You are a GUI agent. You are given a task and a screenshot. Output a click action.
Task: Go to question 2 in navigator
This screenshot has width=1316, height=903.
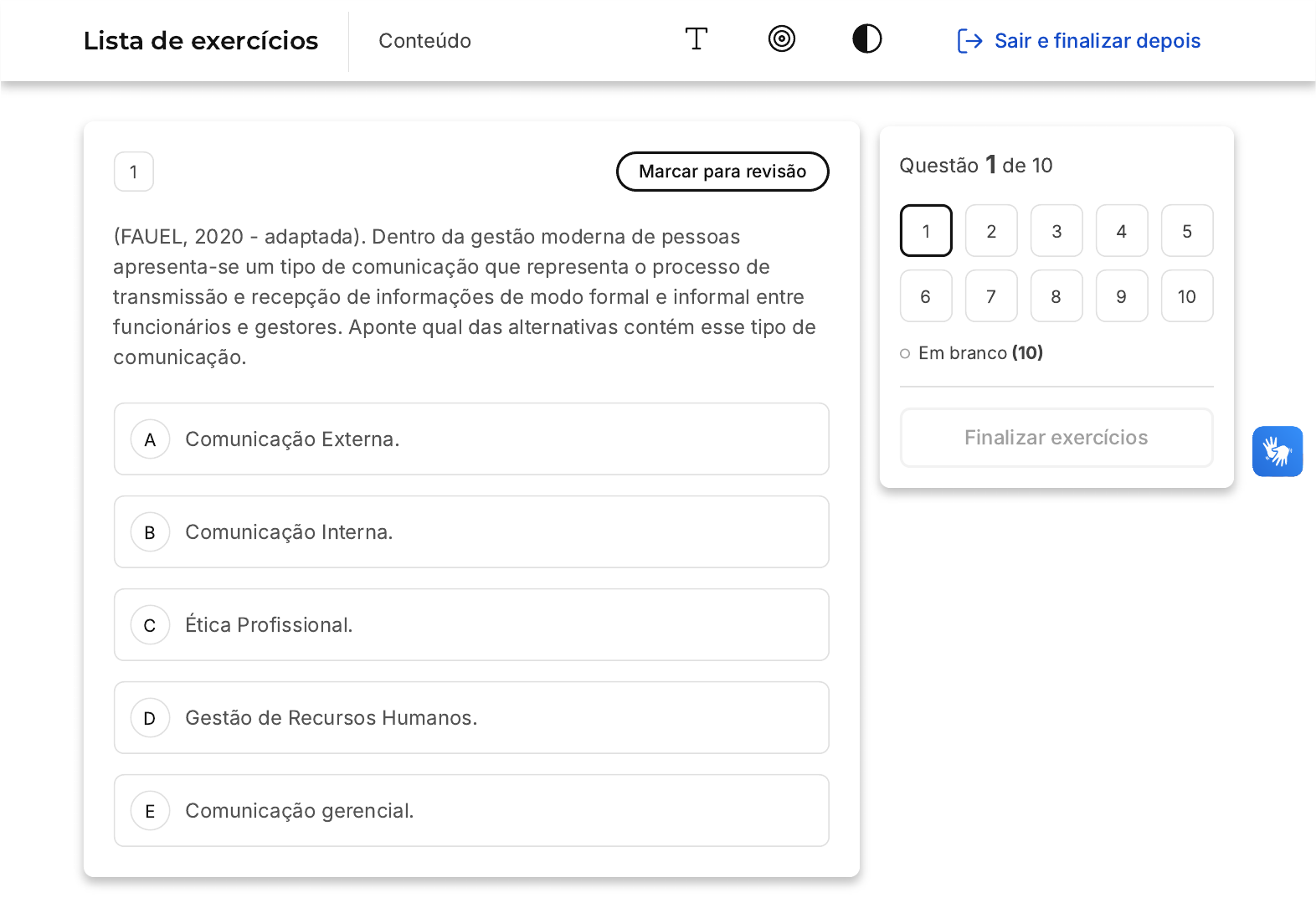(x=991, y=231)
